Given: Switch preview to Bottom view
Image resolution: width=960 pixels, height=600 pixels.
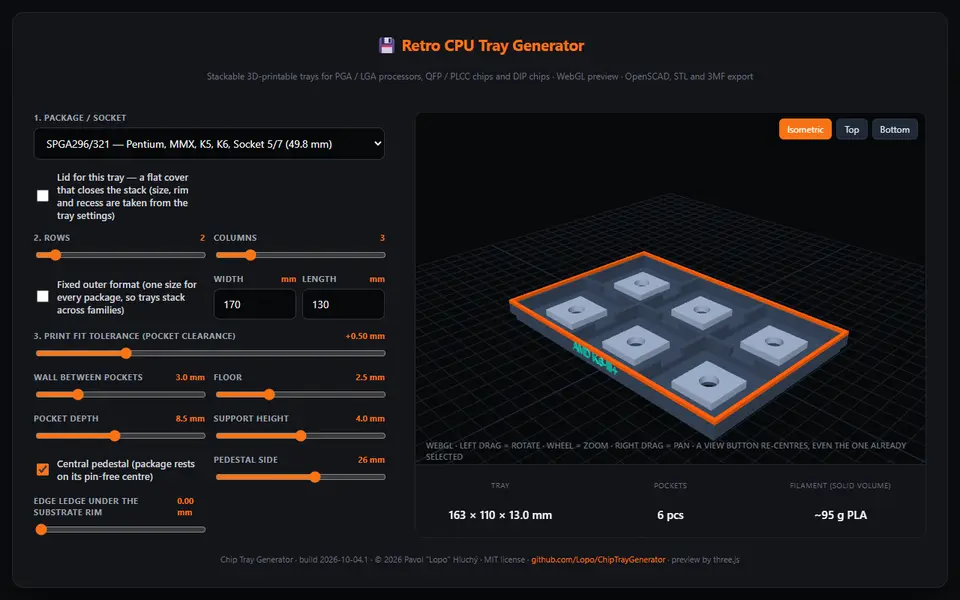Looking at the screenshot, I should [x=894, y=129].
